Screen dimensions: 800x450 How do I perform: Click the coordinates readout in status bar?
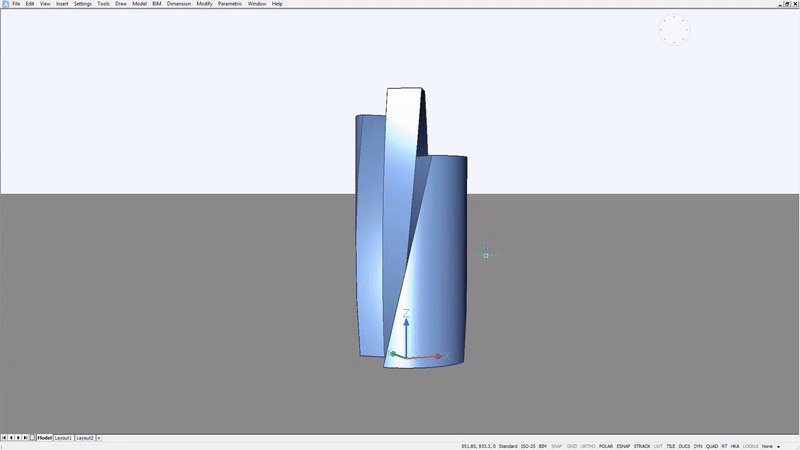coord(478,446)
